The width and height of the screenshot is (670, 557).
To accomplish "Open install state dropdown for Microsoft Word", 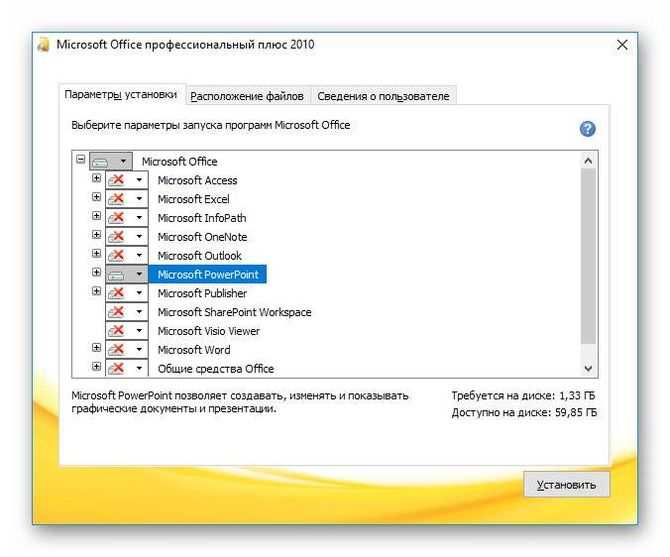I will [x=127, y=349].
